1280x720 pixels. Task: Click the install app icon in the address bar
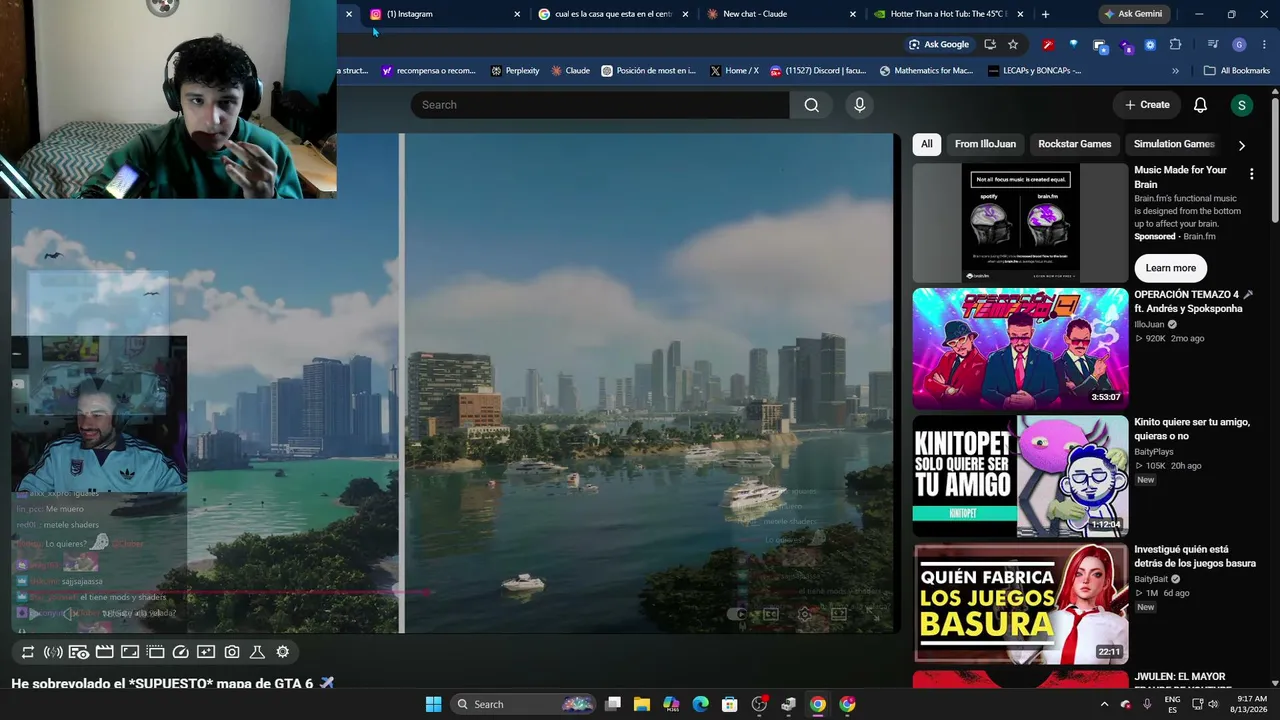(990, 45)
